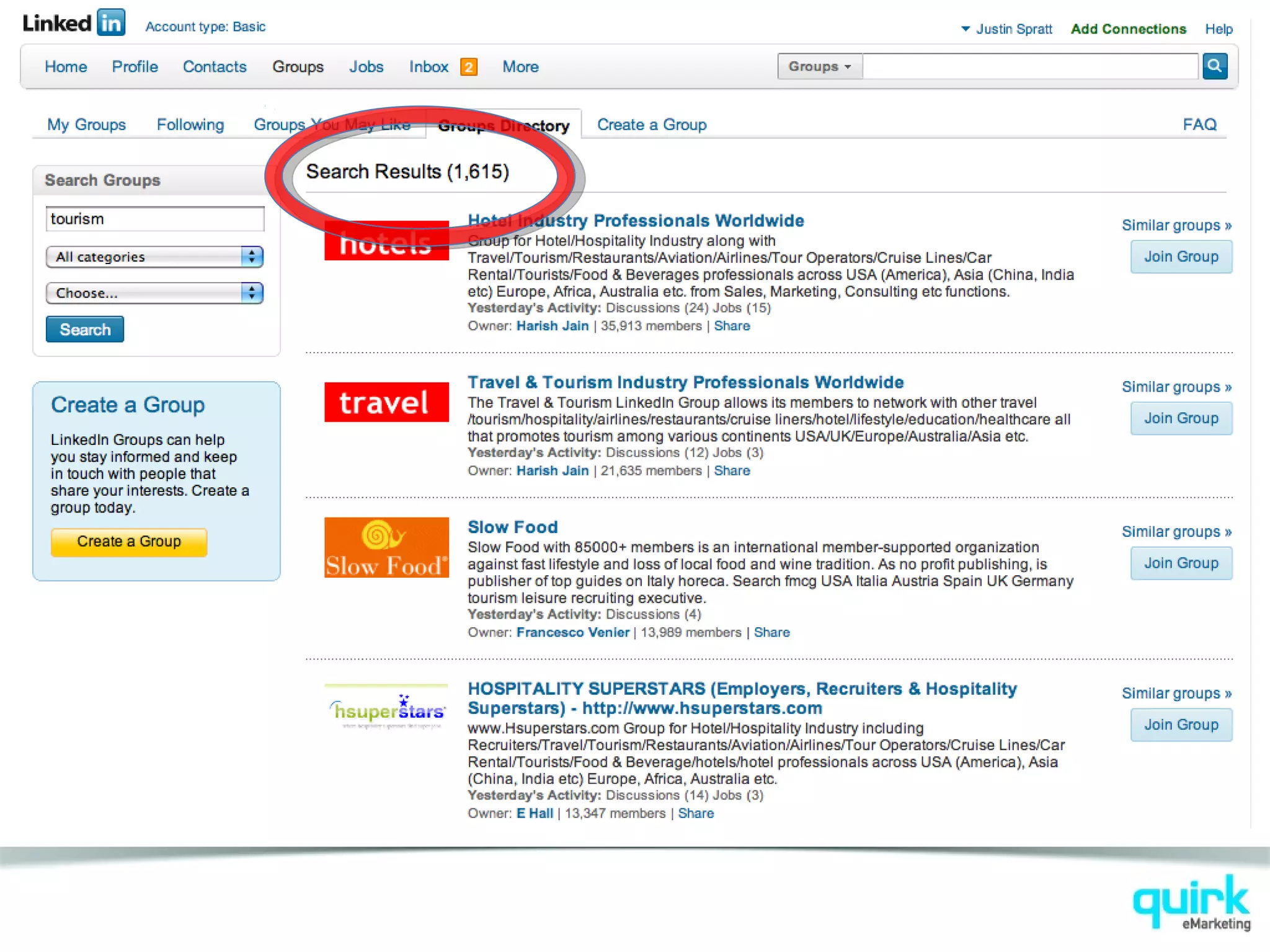This screenshot has width=1270, height=952.
Task: Open the Slow Food snail logo
Action: click(x=386, y=547)
